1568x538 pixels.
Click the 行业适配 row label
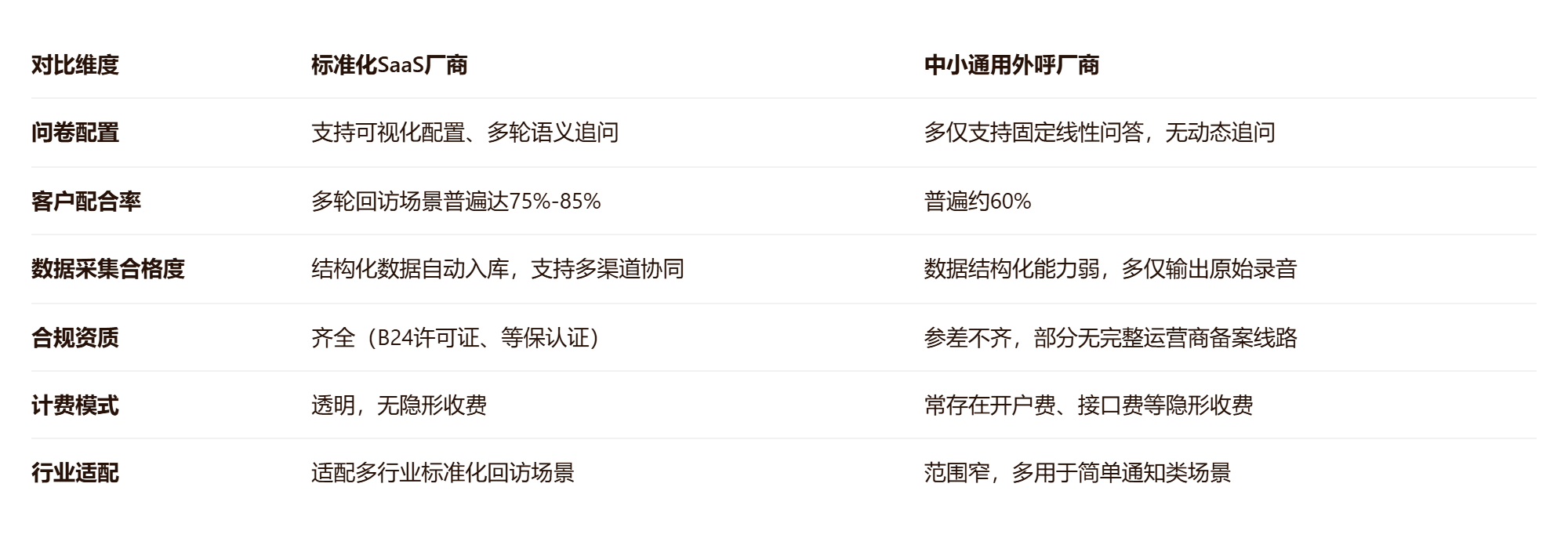[75, 473]
